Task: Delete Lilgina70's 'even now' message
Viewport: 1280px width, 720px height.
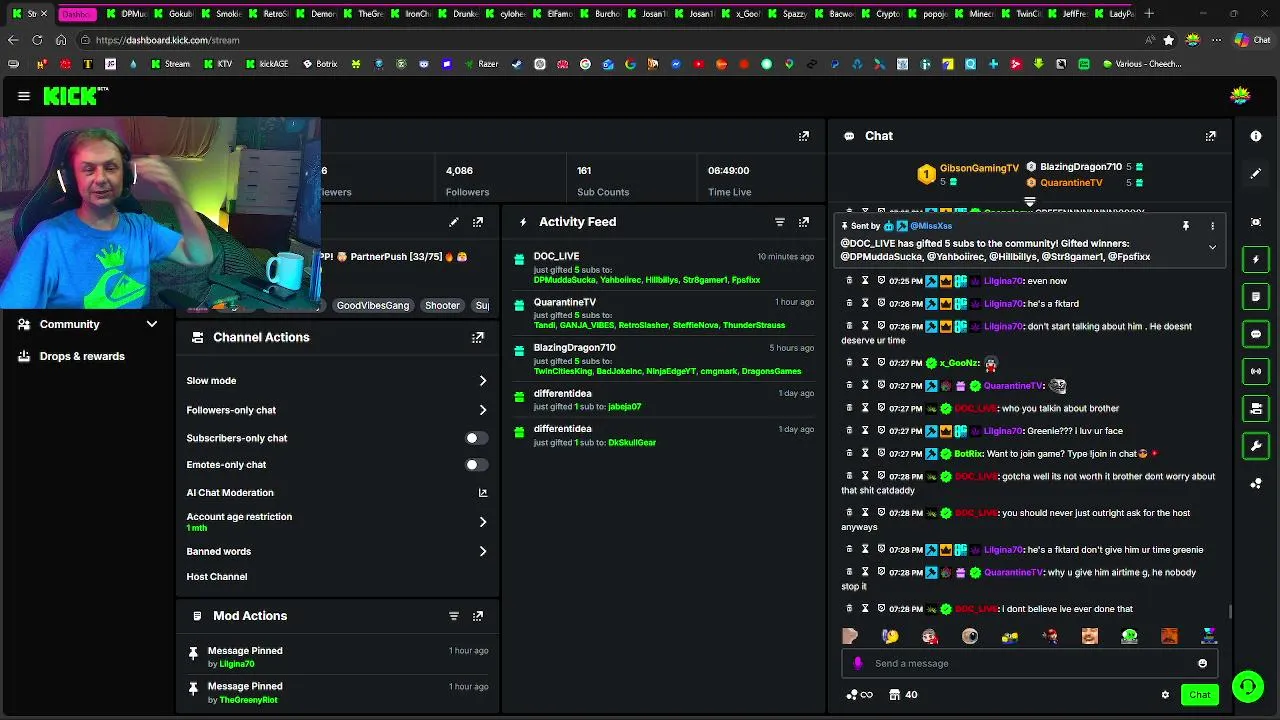Action: 849,281
